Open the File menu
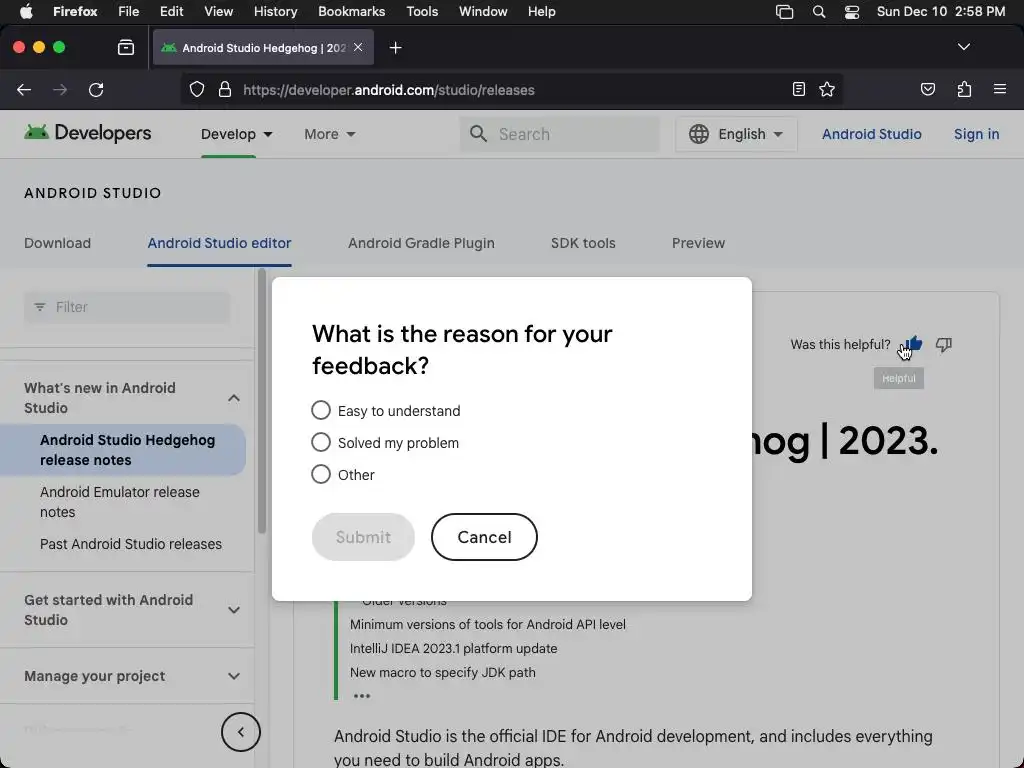Viewport: 1024px width, 768px height. [128, 12]
